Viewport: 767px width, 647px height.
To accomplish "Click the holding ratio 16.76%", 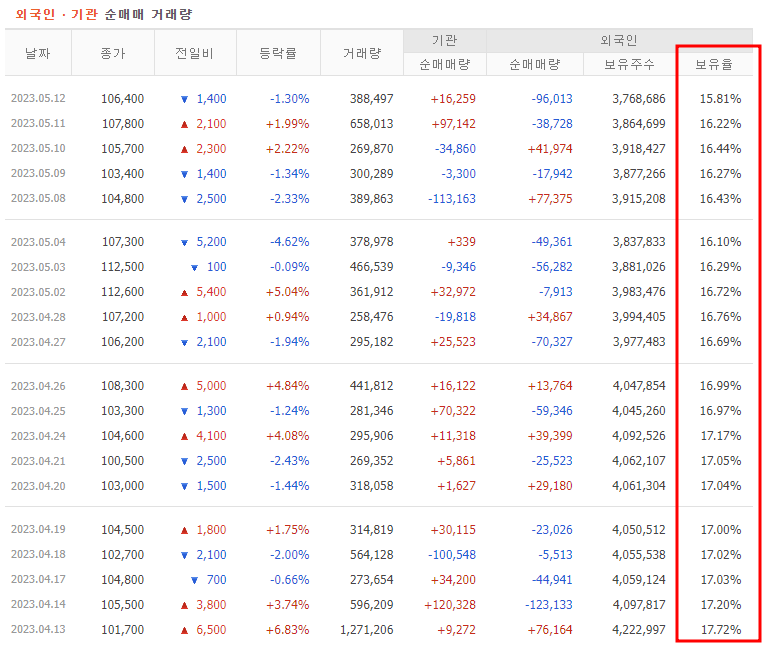I will click(x=721, y=317).
